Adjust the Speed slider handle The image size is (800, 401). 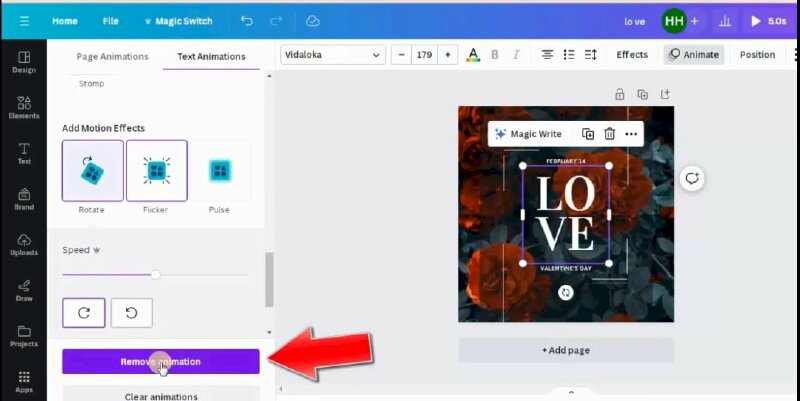[x=155, y=274]
